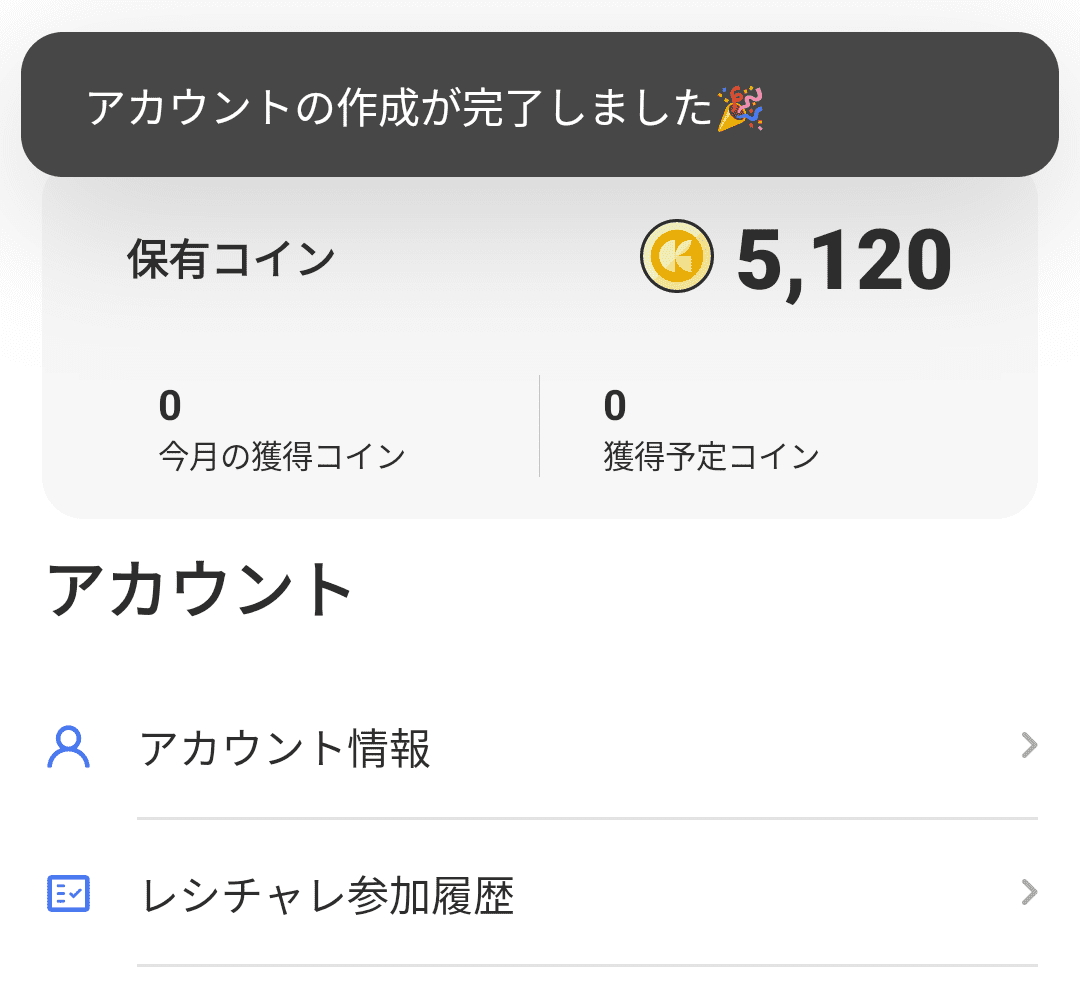Open account details via the person silhouette icon

67,744
